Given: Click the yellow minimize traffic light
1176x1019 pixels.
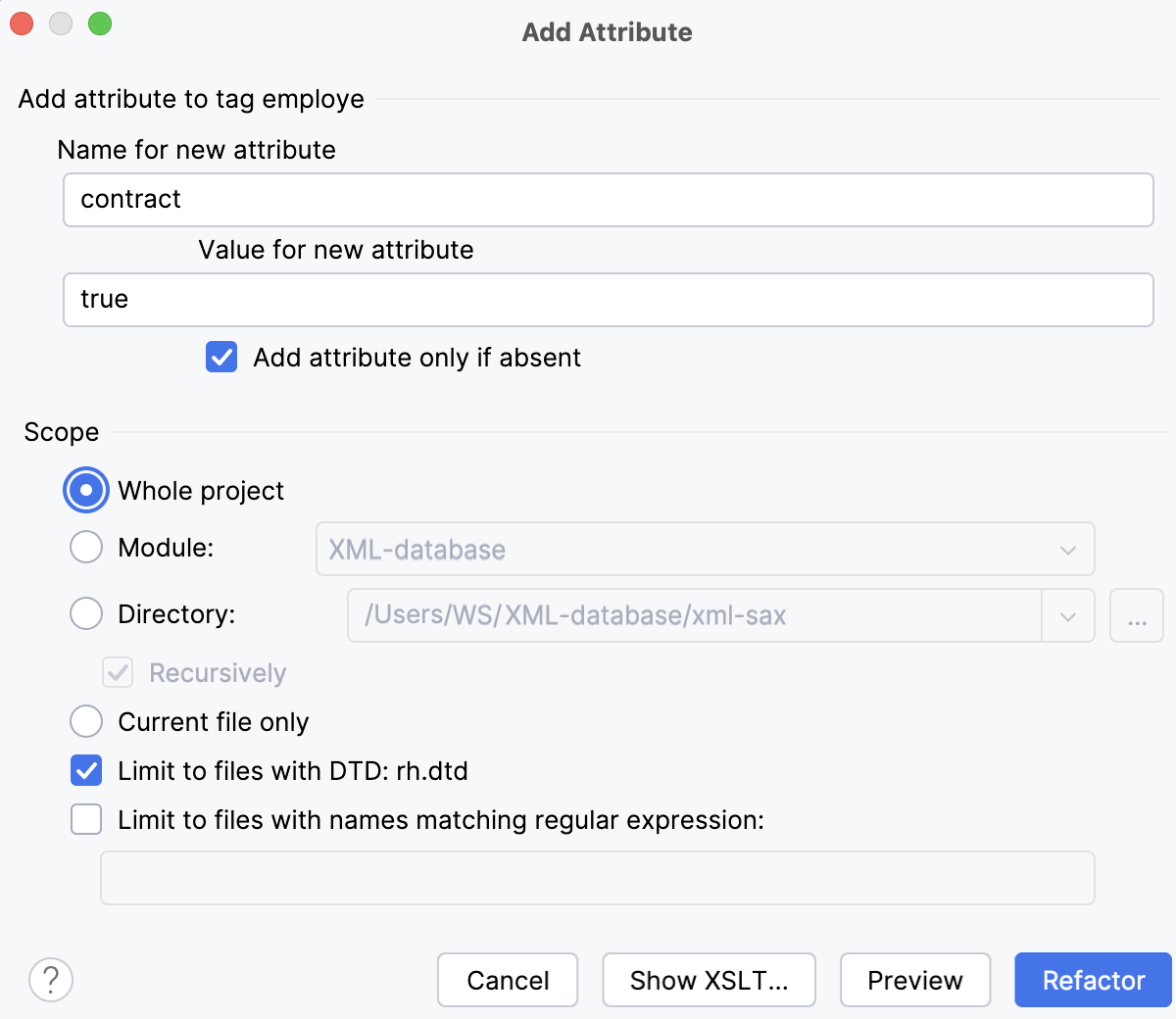Looking at the screenshot, I should pos(61,24).
